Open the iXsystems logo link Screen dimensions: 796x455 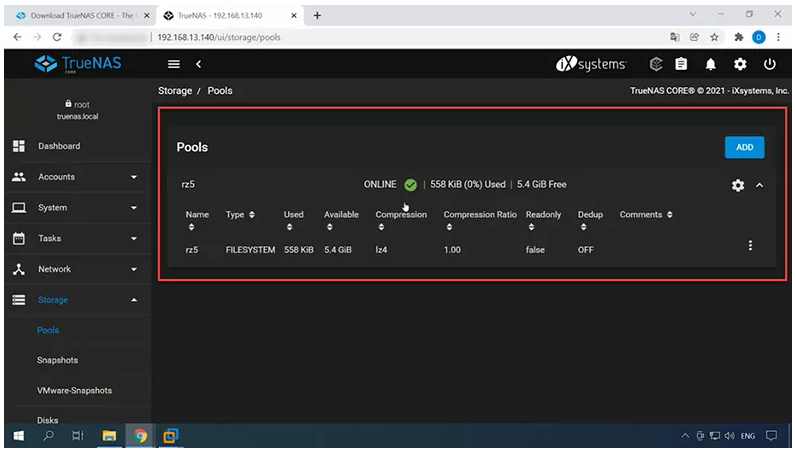[591, 64]
